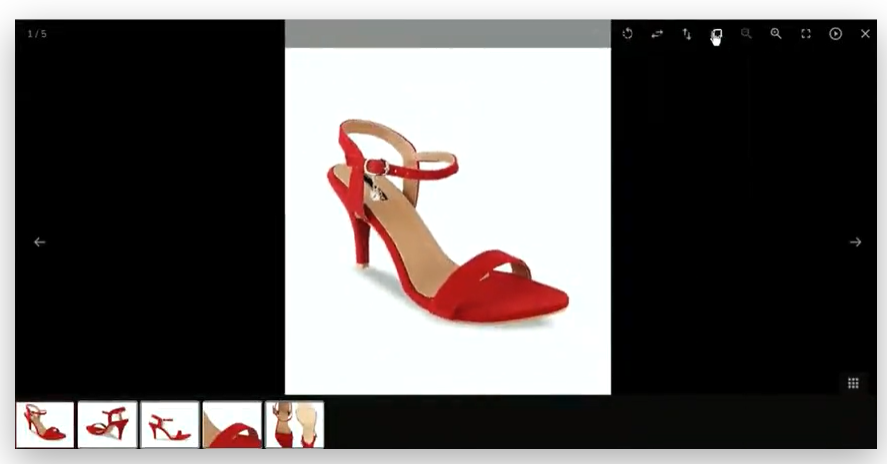Image resolution: width=887 pixels, height=464 pixels.
Task: Start the slideshow autoplay
Action: (x=836, y=34)
